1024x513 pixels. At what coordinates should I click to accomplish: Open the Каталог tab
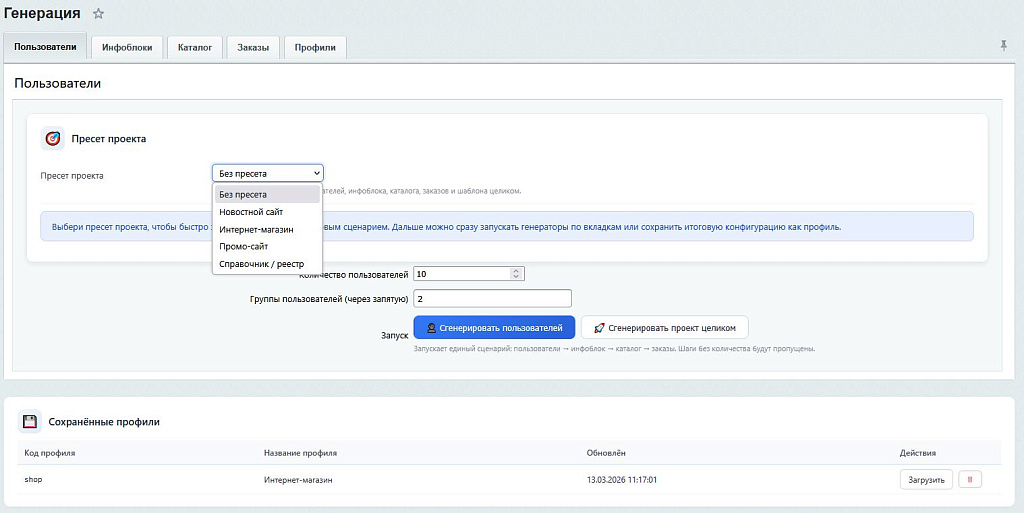tap(195, 47)
